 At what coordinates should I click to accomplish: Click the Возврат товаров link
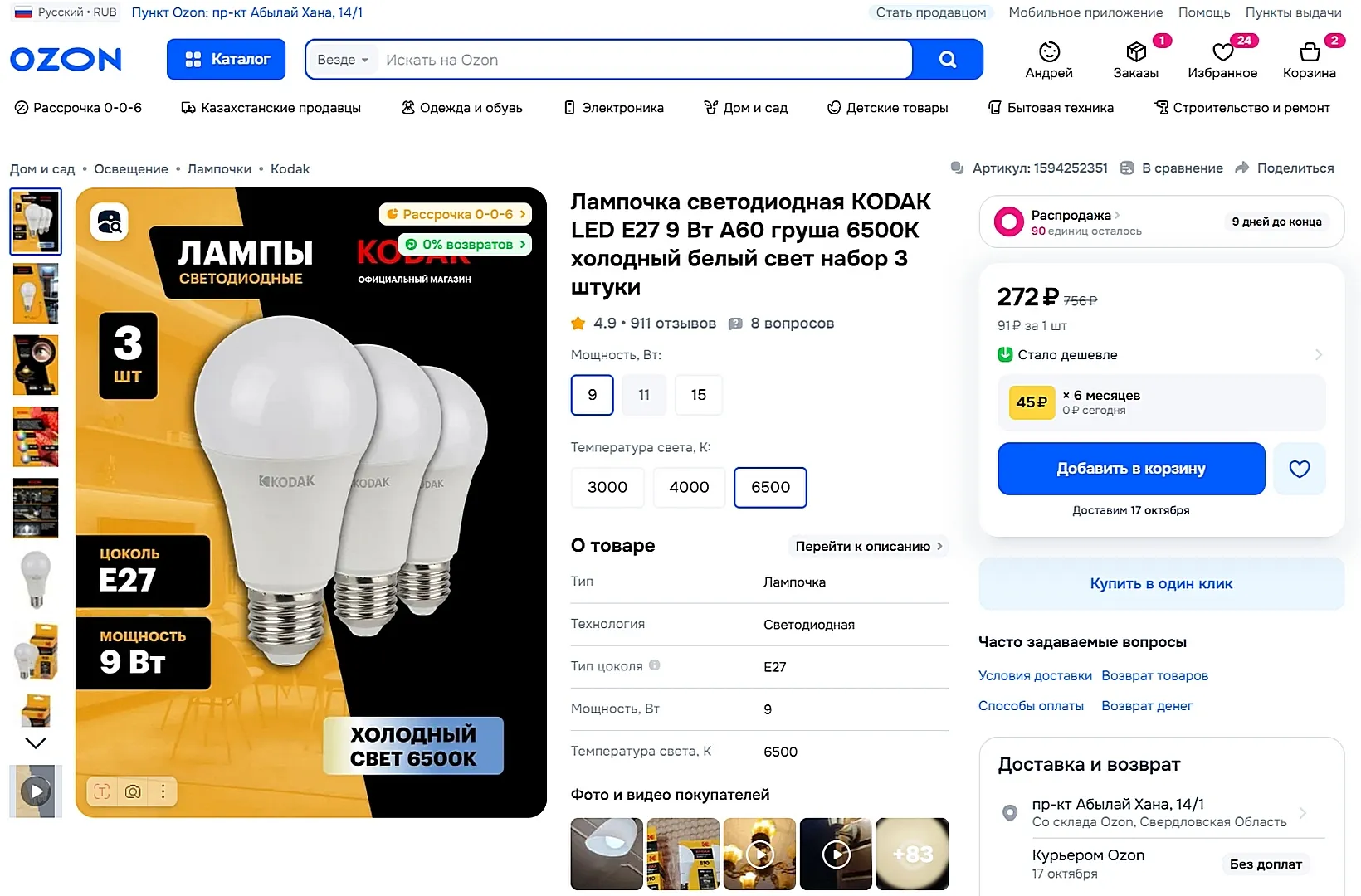(1154, 675)
